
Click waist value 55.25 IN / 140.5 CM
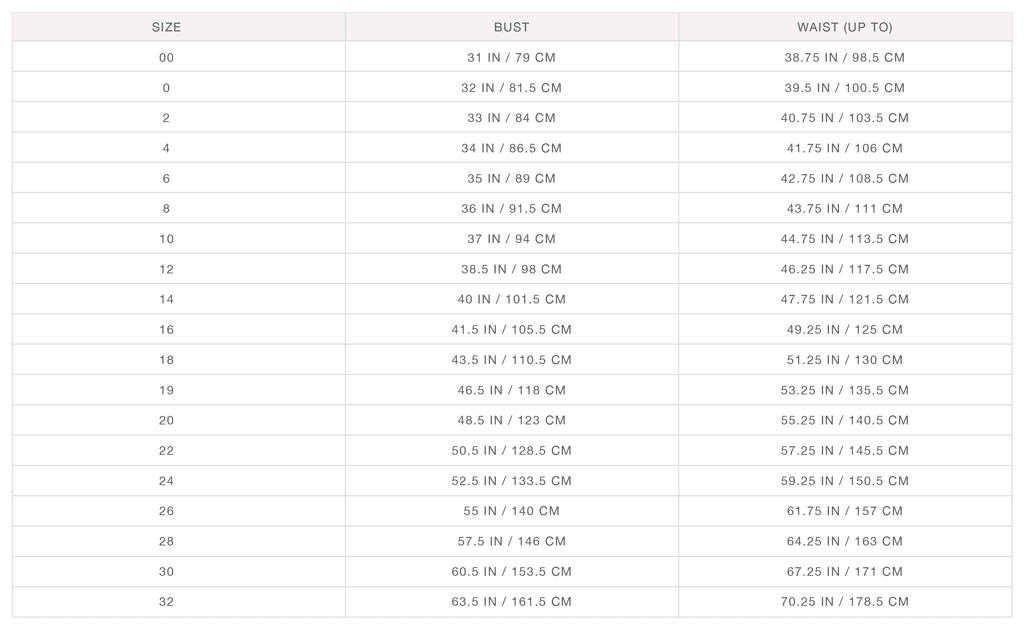(844, 420)
